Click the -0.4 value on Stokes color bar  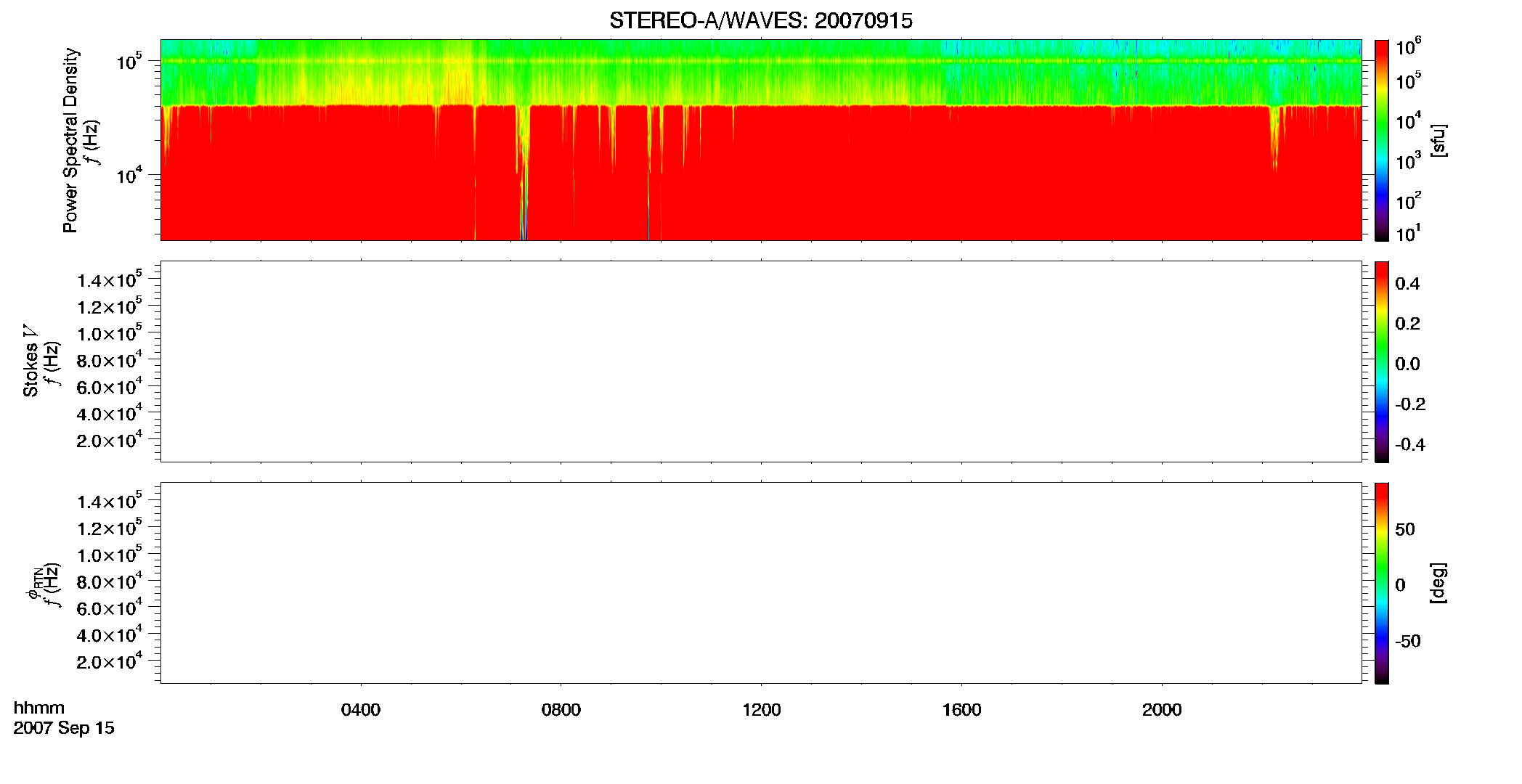click(x=1410, y=445)
